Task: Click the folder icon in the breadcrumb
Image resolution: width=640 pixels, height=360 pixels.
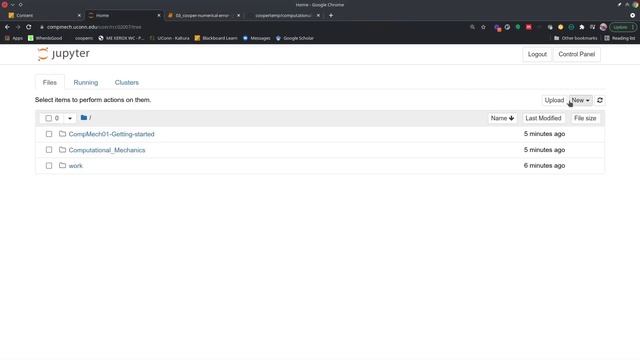Action: (x=84, y=118)
